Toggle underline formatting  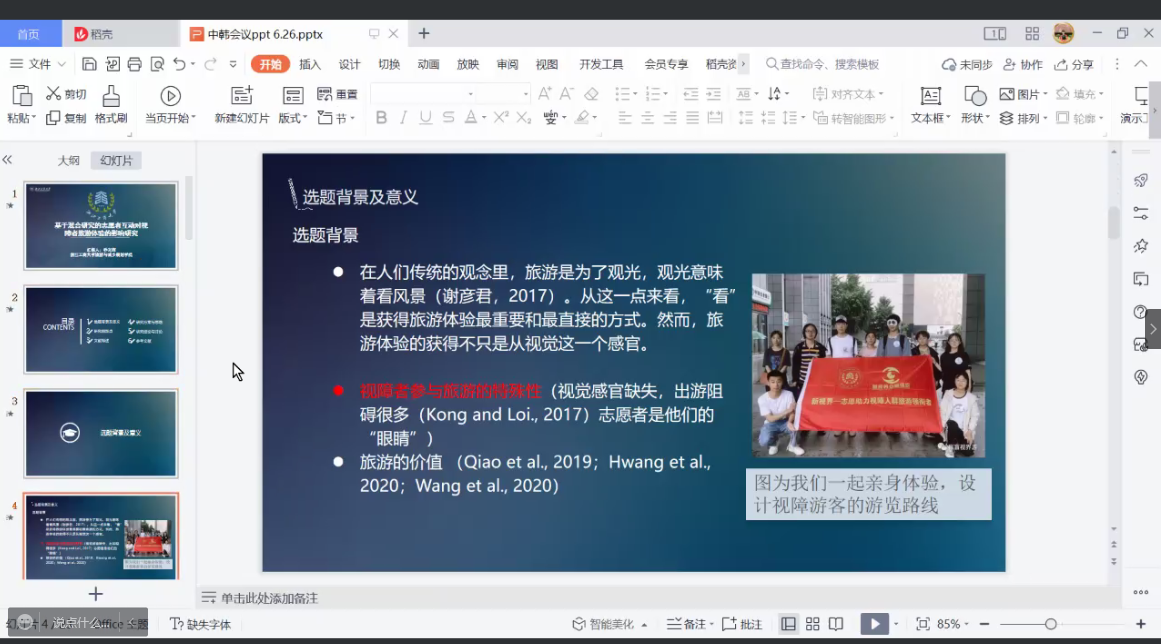point(426,118)
